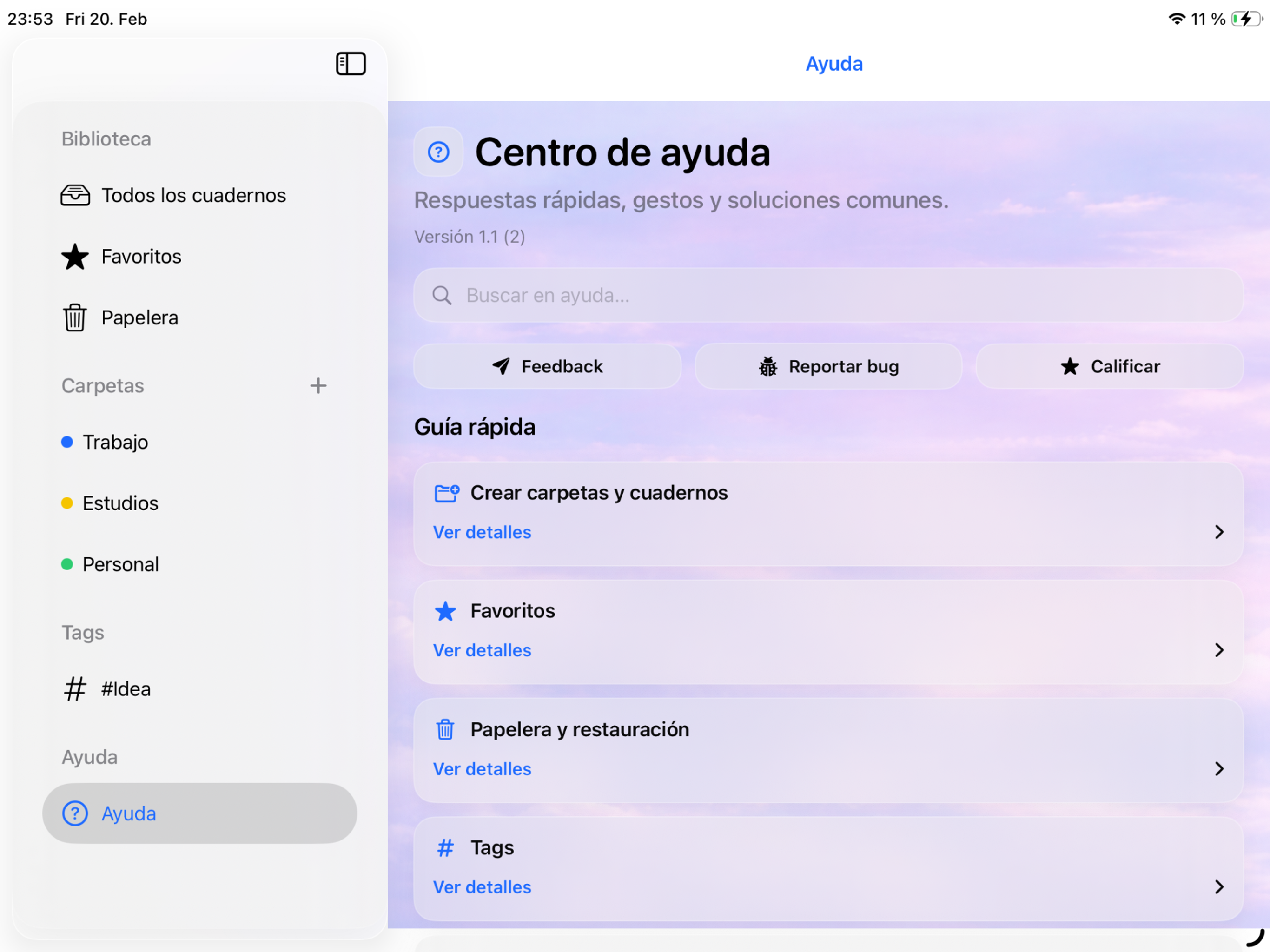The width and height of the screenshot is (1270, 952).
Task: Open Ver detalles for the Favoritos guide
Action: coord(482,651)
